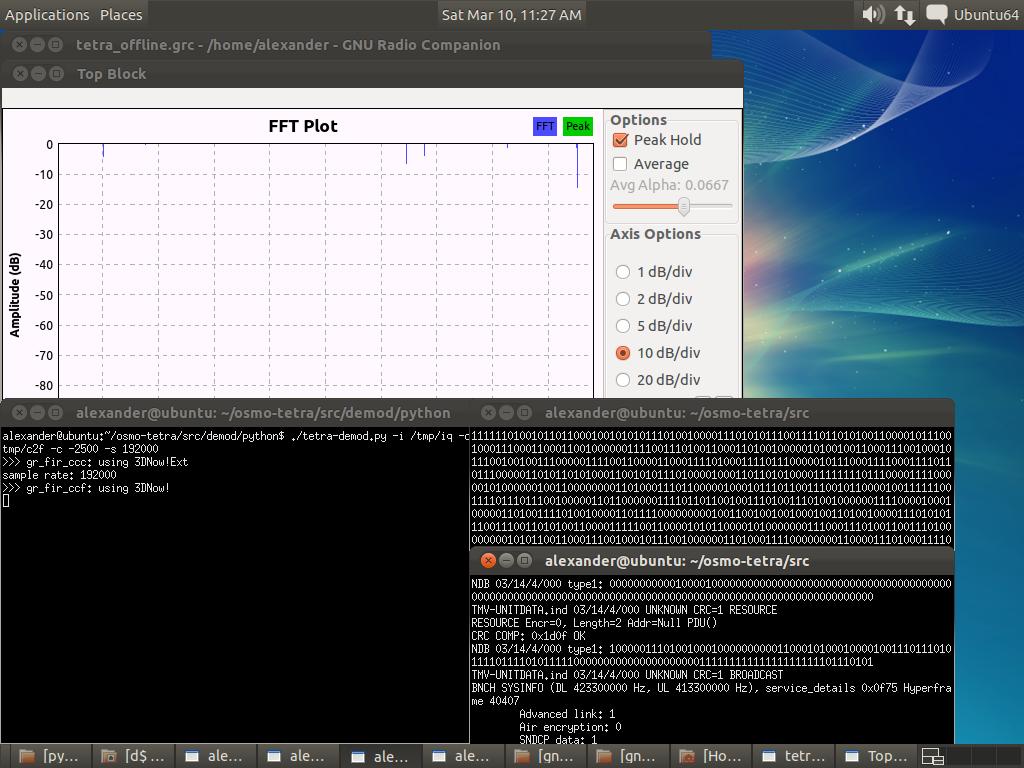Select the 10 dB/div radio button
1024x768 pixels.
click(623, 353)
